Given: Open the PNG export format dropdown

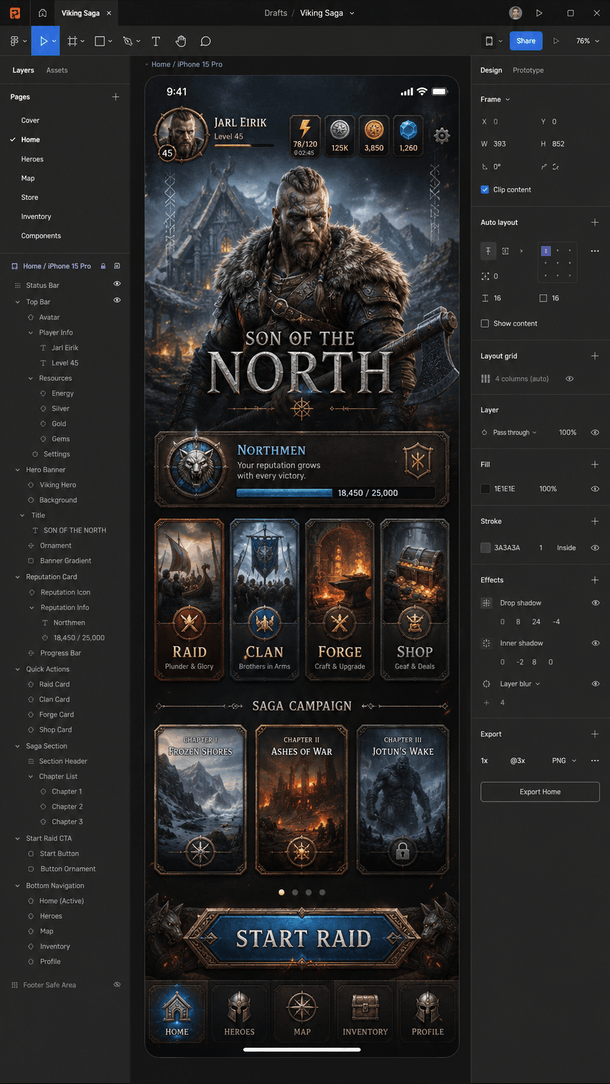Looking at the screenshot, I should (564, 760).
